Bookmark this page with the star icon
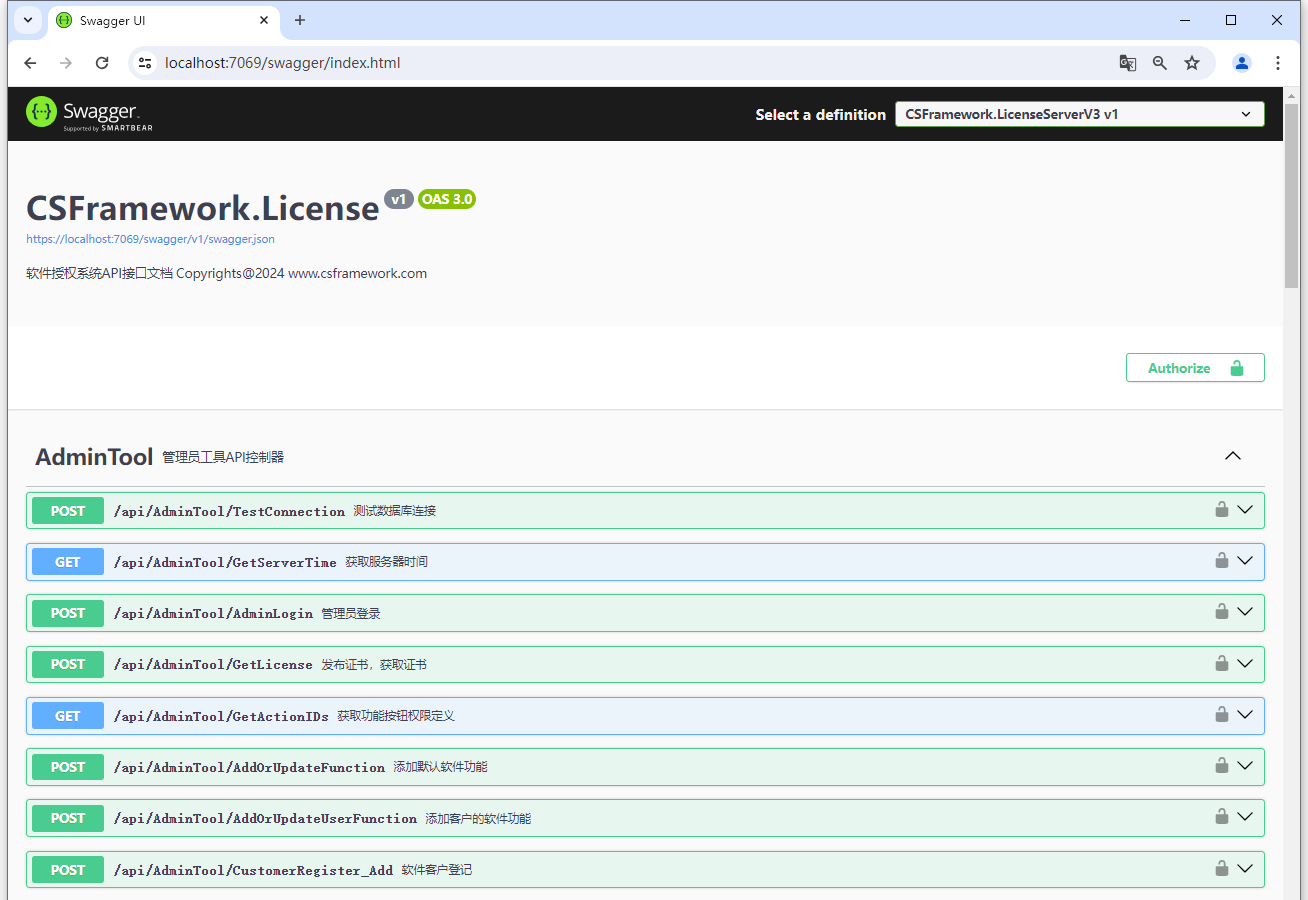 click(1192, 63)
